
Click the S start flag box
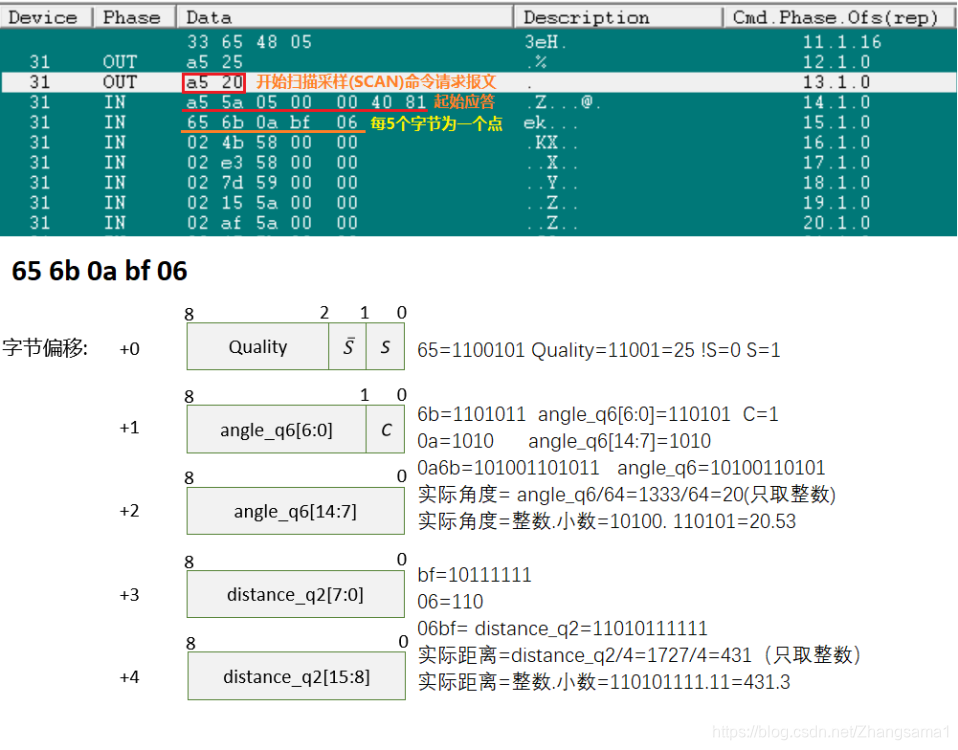[x=386, y=346]
